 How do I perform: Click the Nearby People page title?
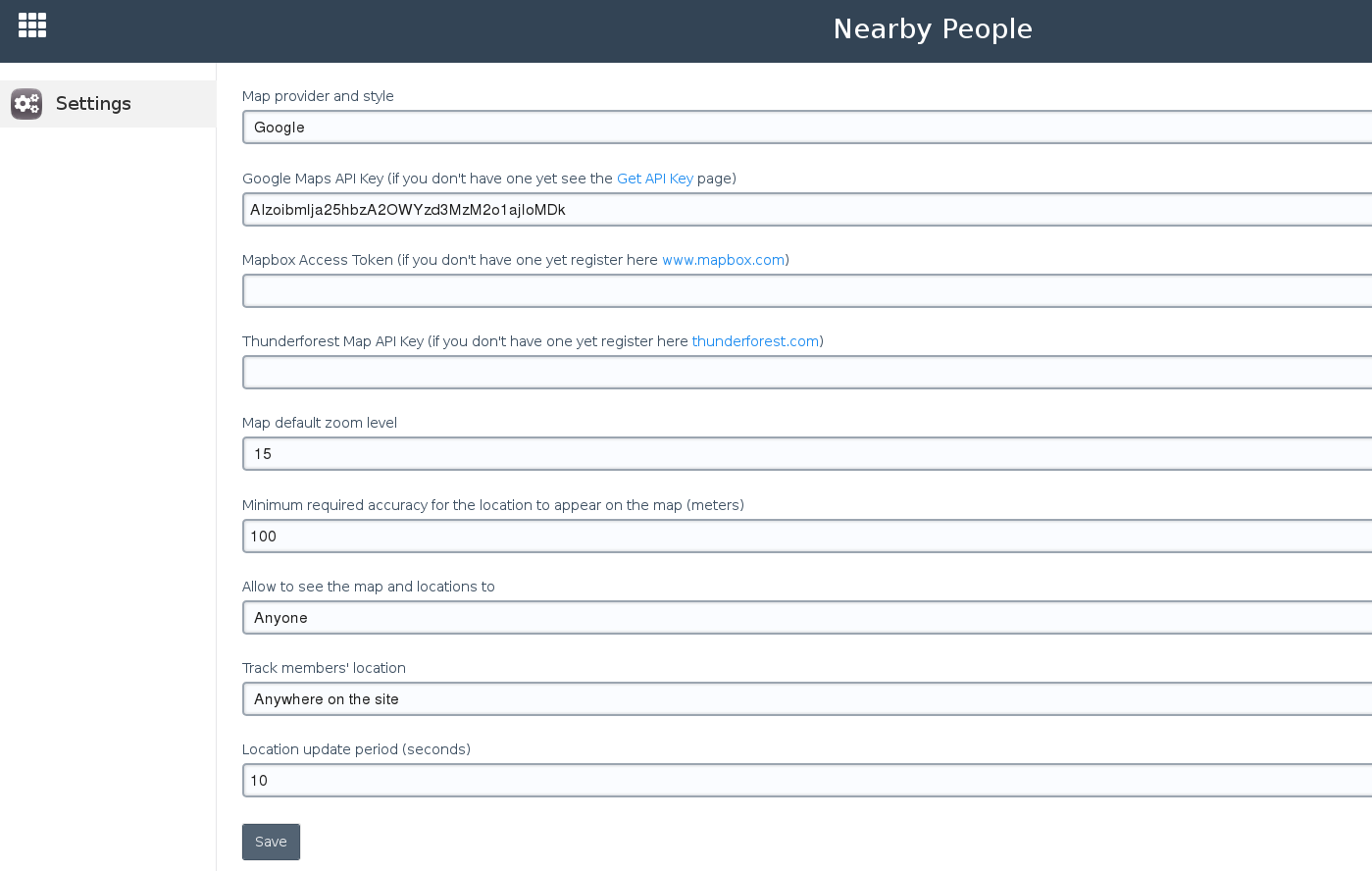(932, 29)
